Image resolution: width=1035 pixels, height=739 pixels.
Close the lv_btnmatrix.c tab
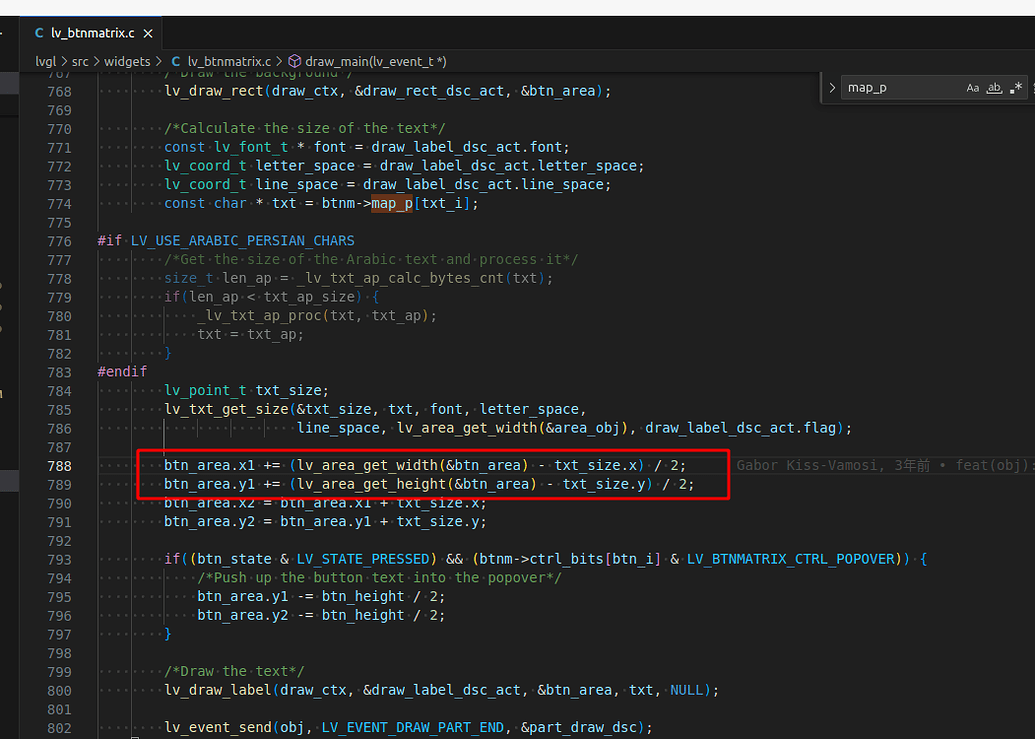[147, 32]
